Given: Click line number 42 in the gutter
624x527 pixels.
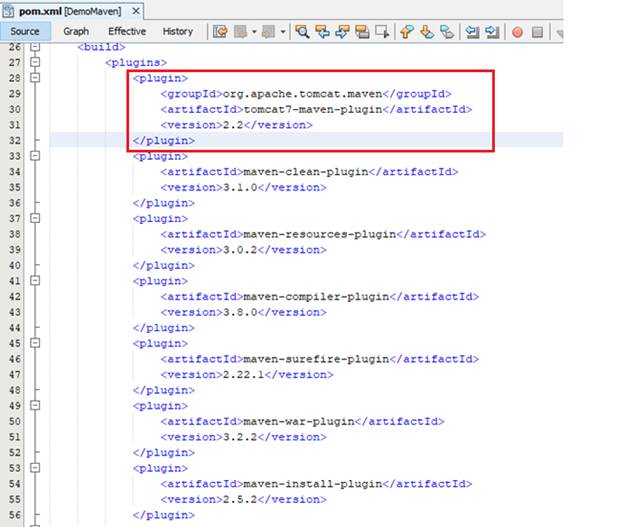Looking at the screenshot, I should click(15, 297).
